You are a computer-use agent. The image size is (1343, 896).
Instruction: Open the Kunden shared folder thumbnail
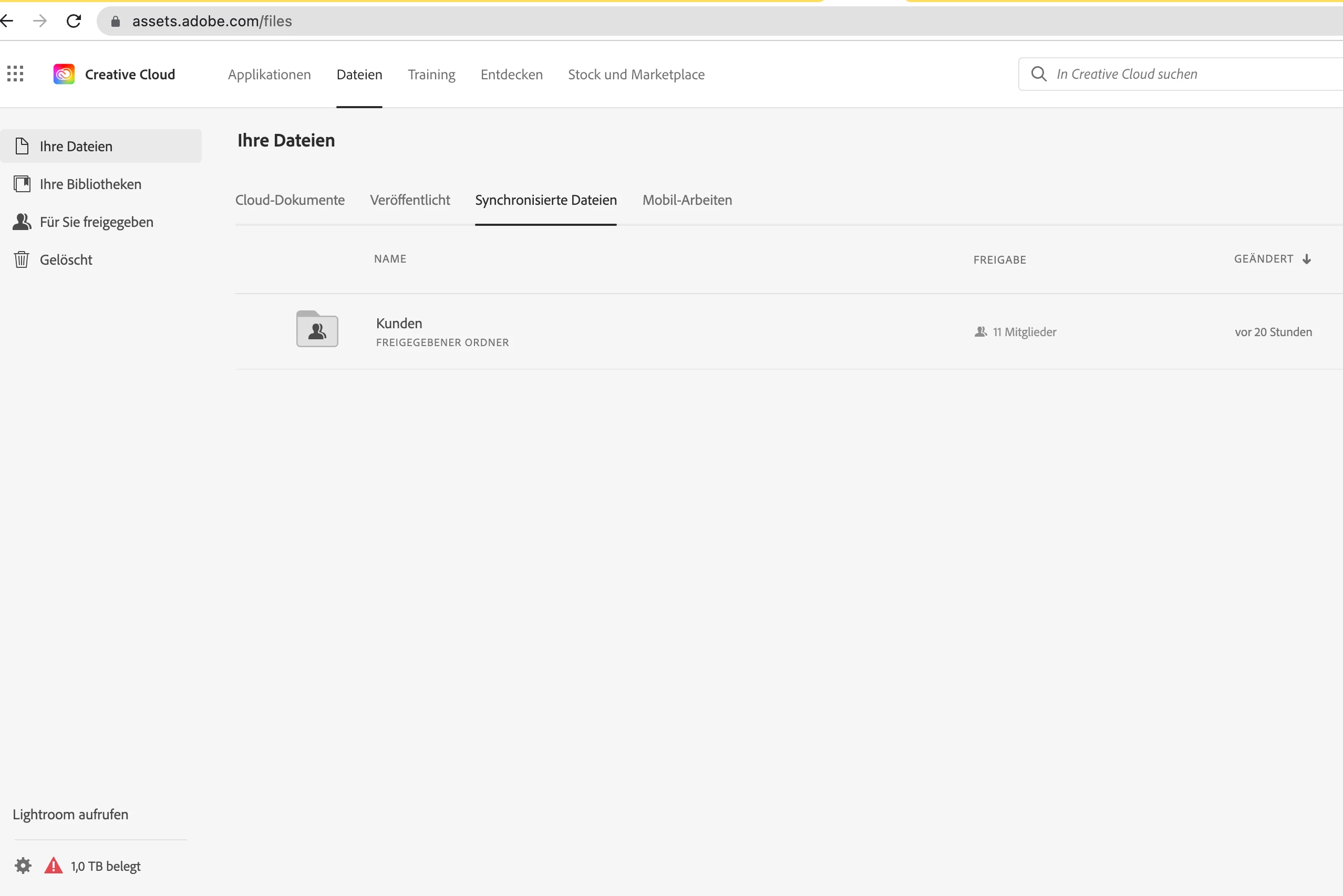pyautogui.click(x=317, y=329)
